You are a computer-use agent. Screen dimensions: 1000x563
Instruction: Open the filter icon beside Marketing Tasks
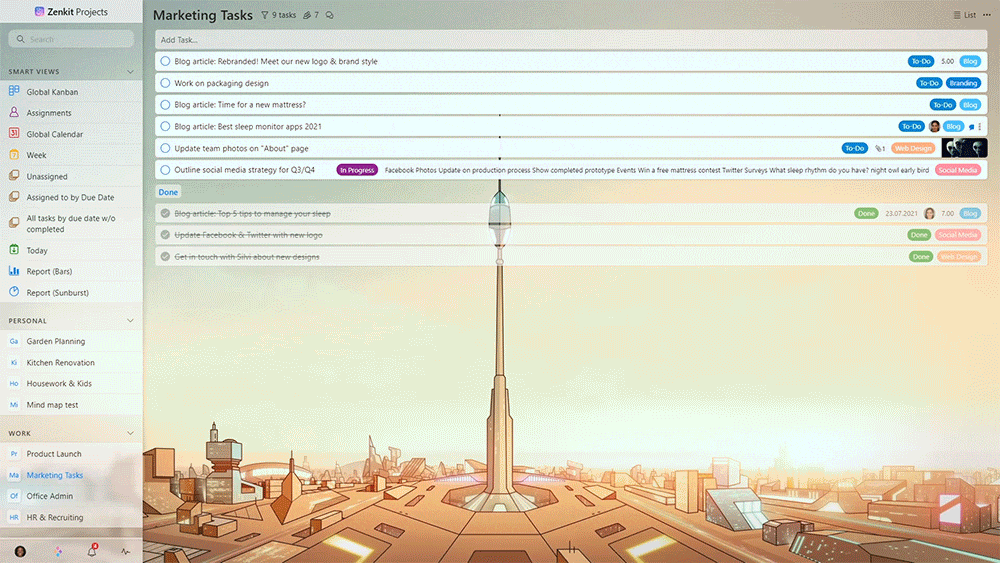click(265, 15)
